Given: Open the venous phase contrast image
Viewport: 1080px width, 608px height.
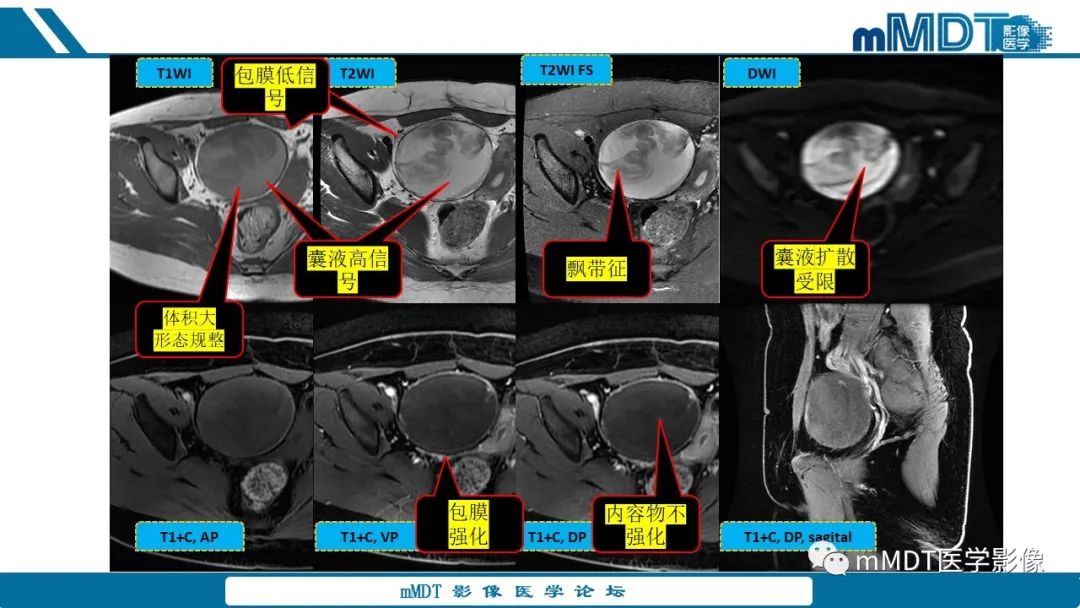Looking at the screenshot, I should tap(415, 437).
